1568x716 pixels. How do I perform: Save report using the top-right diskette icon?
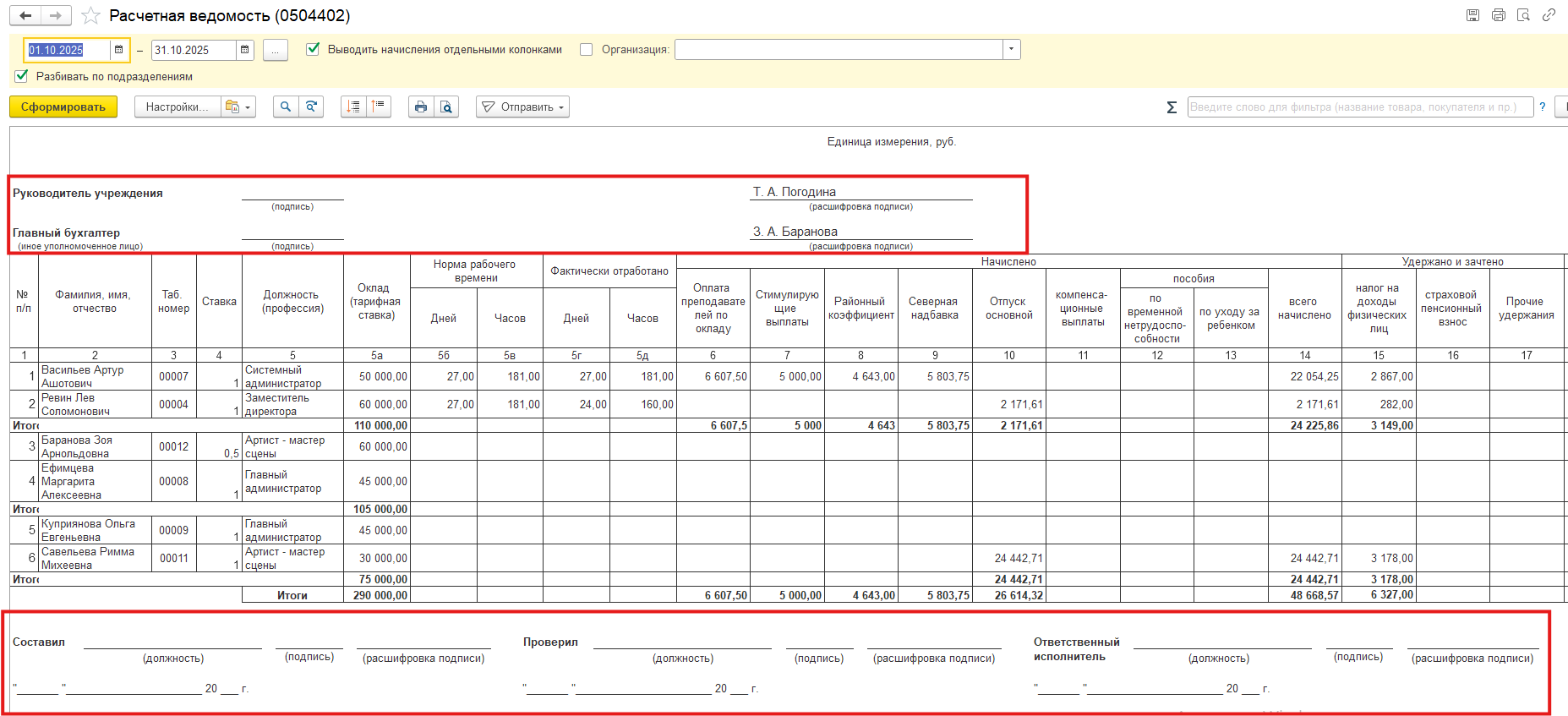click(1472, 15)
